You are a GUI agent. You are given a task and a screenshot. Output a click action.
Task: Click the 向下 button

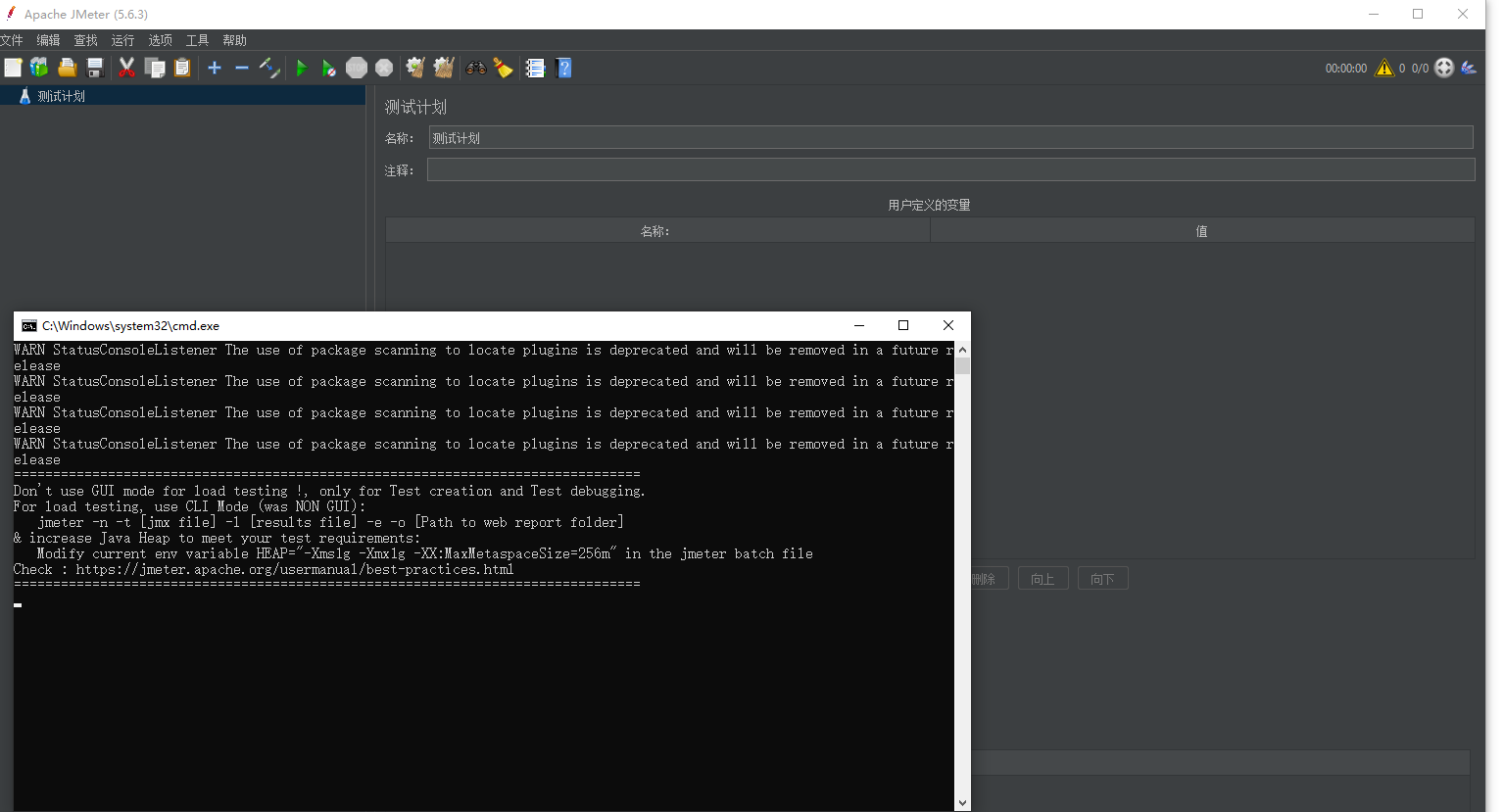1102,579
